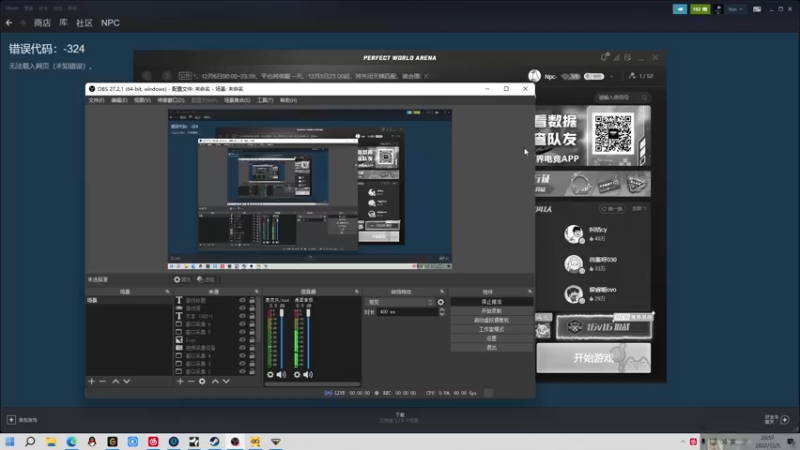Screen dimensions: 800x450
Task: Click first mixer channel volume slider
Action: 282,337
